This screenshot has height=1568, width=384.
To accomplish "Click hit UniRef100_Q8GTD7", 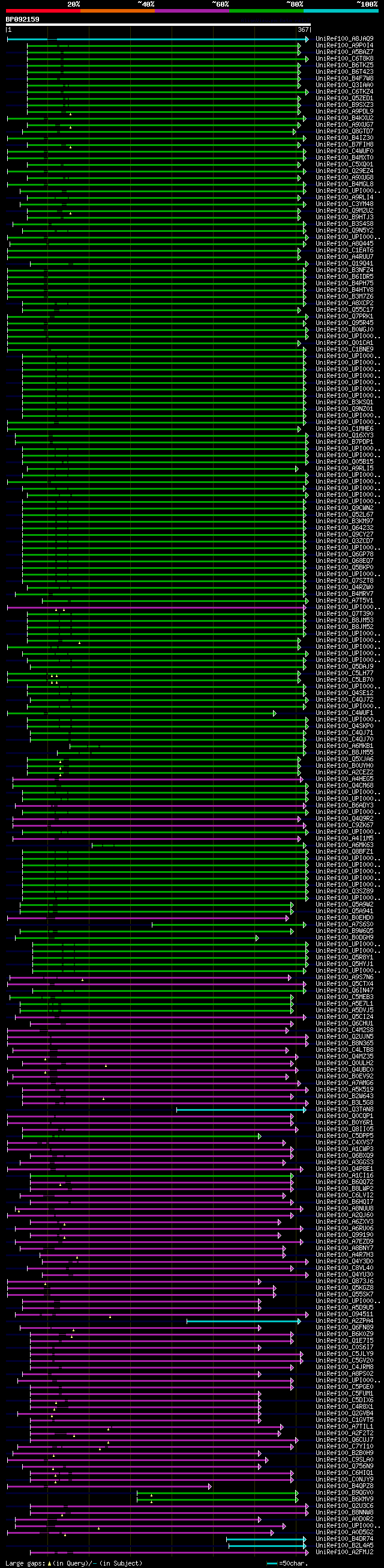I will coord(344,132).
